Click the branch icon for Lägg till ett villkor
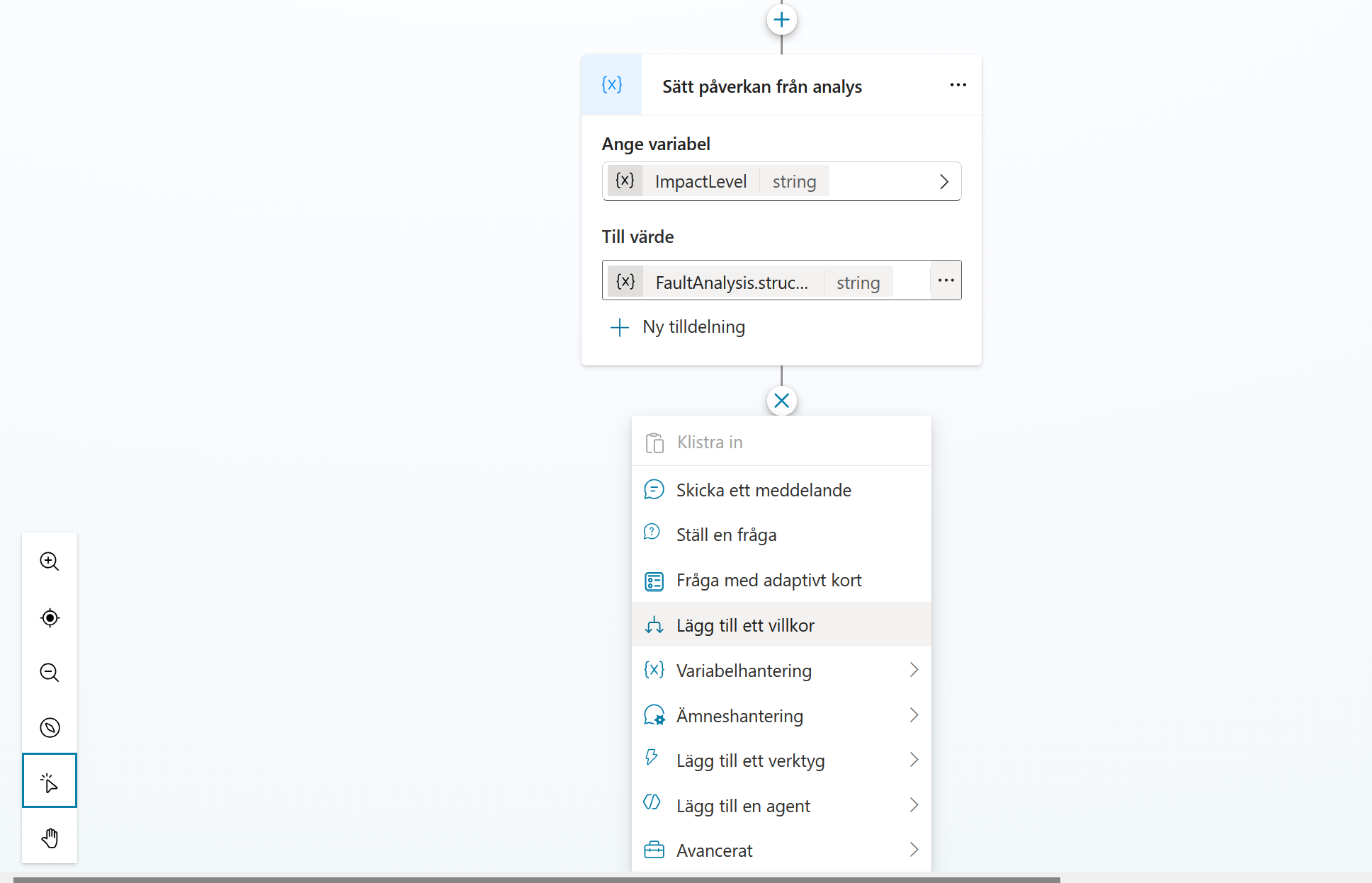 click(654, 625)
